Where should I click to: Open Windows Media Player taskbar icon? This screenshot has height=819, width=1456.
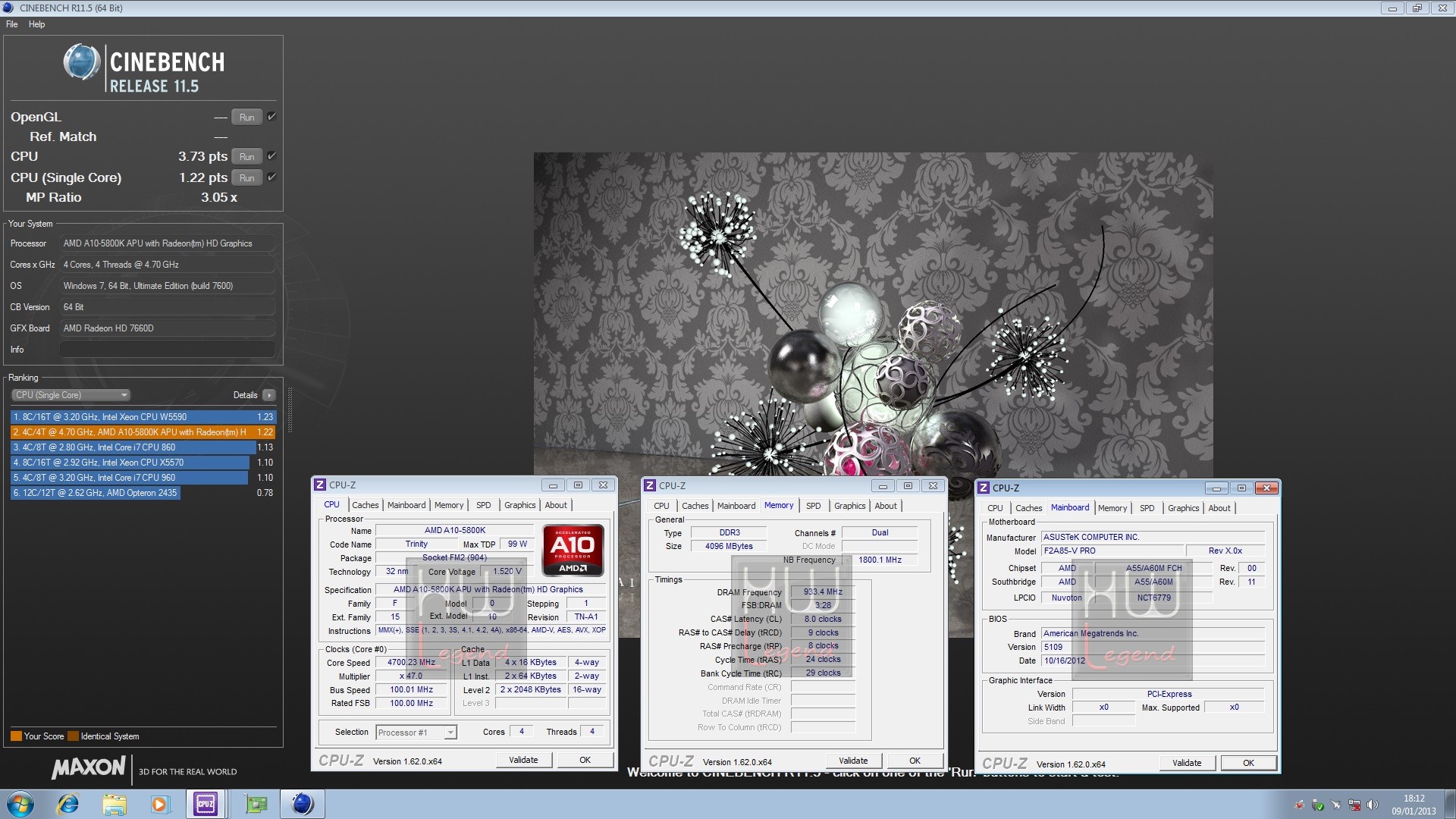(x=159, y=804)
